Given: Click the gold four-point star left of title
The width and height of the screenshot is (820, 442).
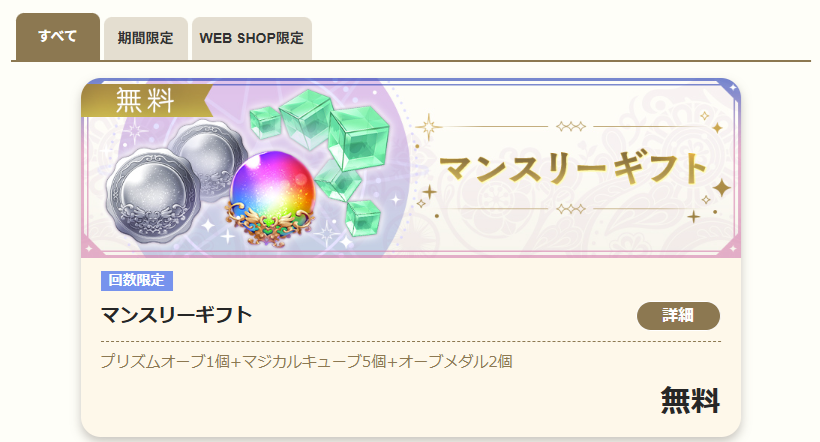Looking at the screenshot, I should (429, 127).
